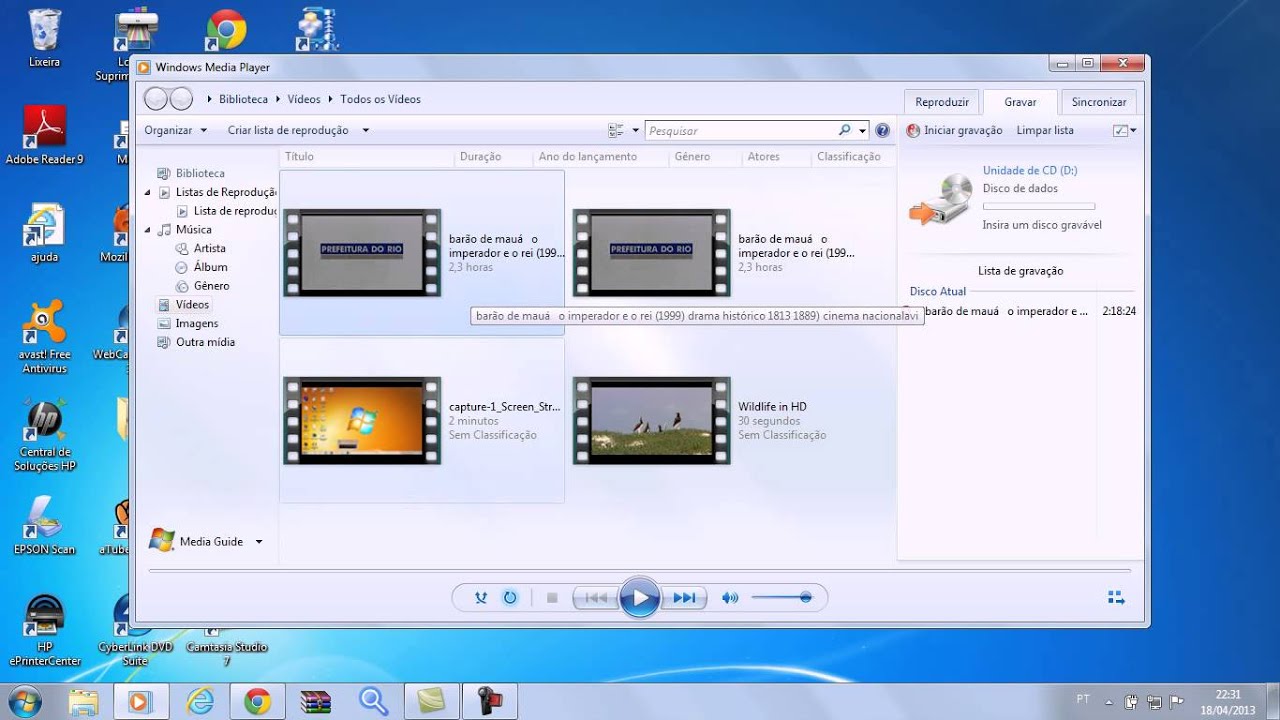This screenshot has height=720, width=1280.
Task: Click the search magnifier icon
Action: [x=845, y=130]
